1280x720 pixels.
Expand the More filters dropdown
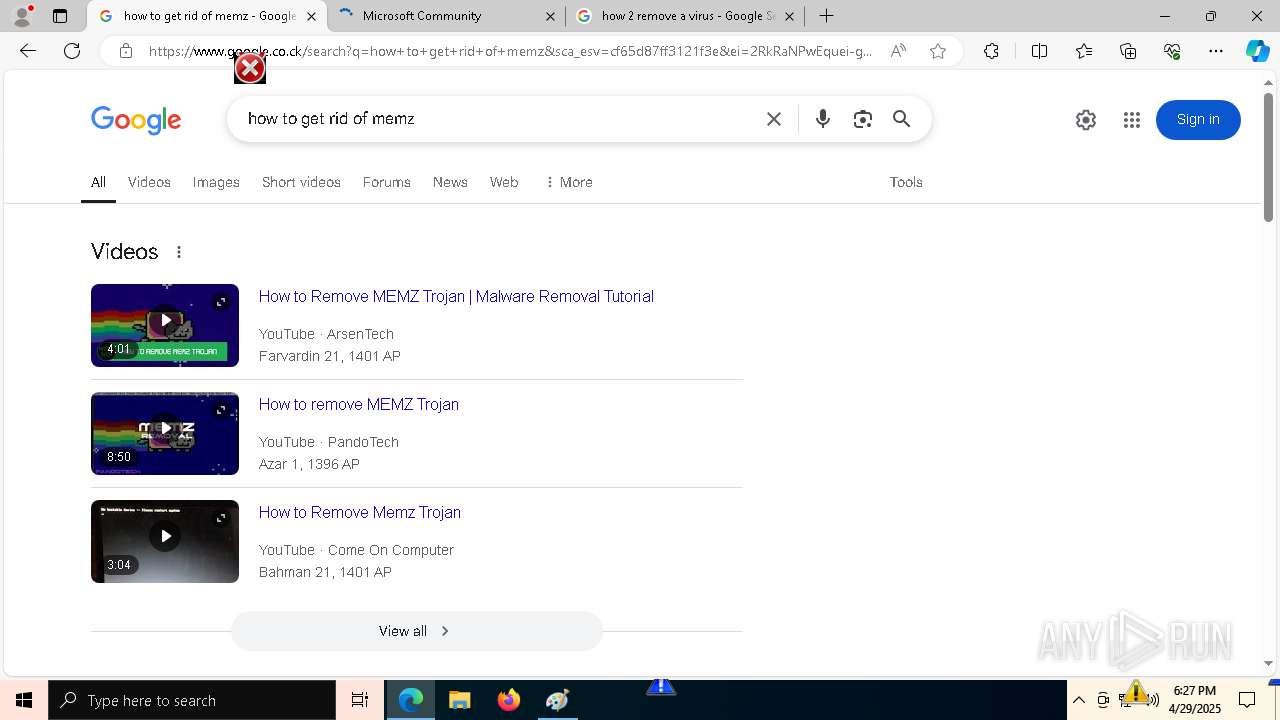[569, 182]
